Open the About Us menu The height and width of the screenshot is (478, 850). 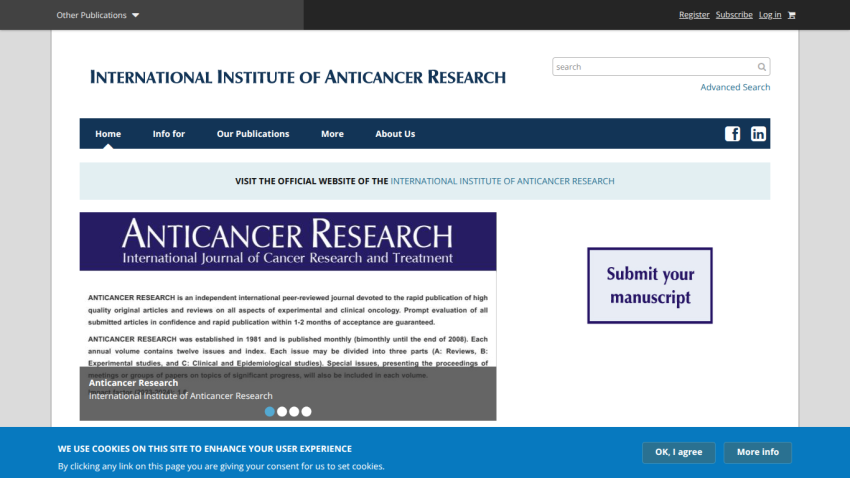[x=395, y=134]
